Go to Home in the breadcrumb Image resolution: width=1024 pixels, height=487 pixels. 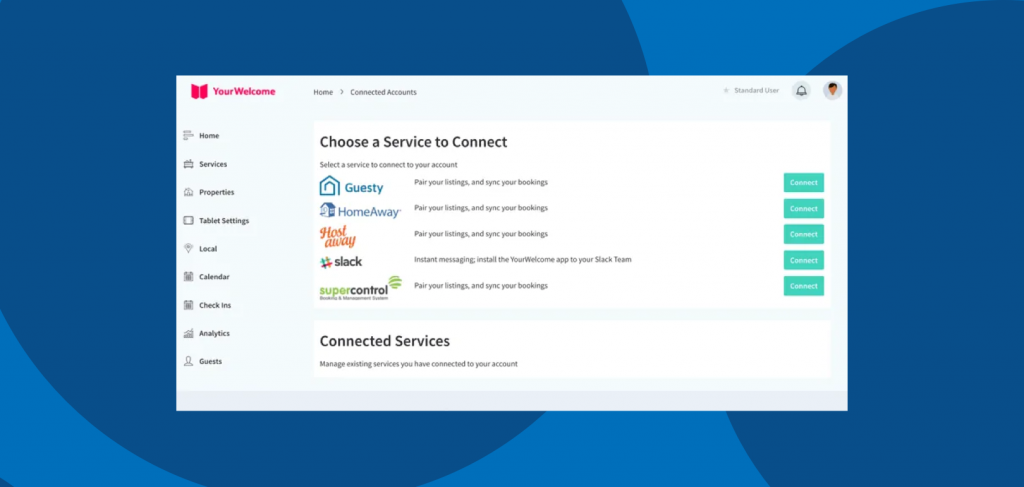tap(323, 92)
